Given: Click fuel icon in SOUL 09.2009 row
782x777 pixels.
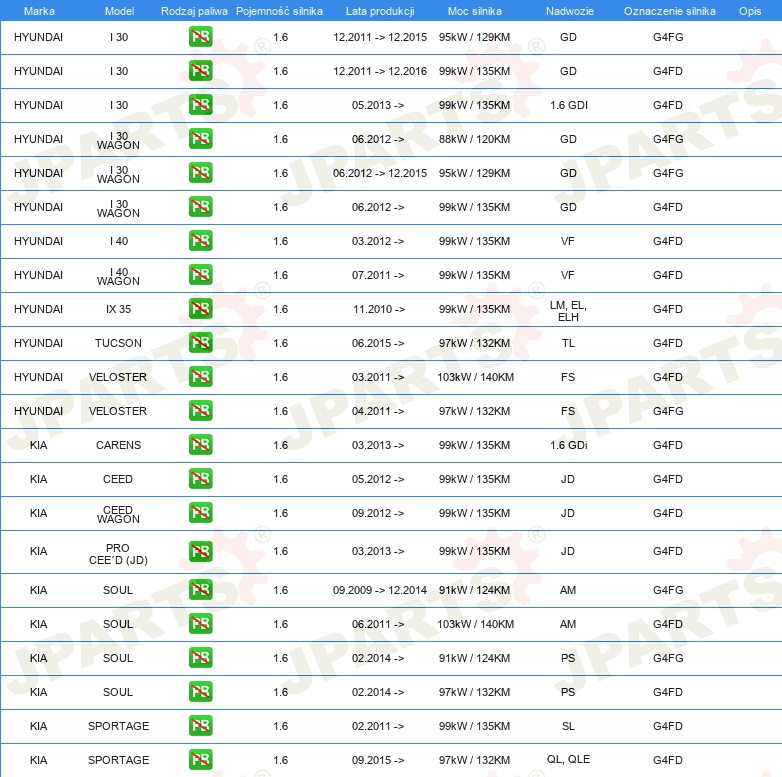Looking at the screenshot, I should point(200,590).
